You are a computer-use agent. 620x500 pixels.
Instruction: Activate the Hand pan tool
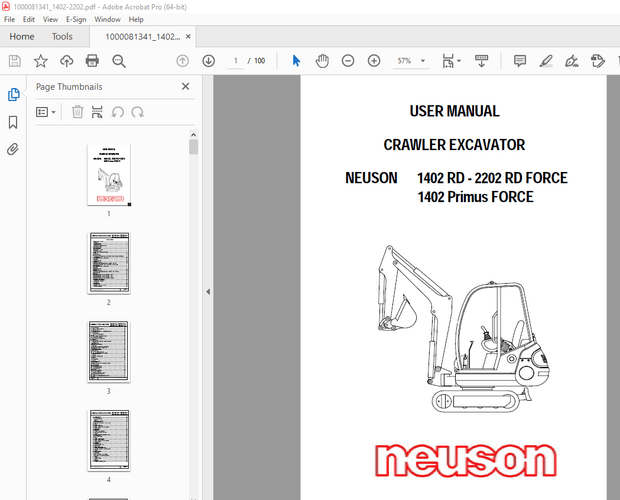coord(322,61)
